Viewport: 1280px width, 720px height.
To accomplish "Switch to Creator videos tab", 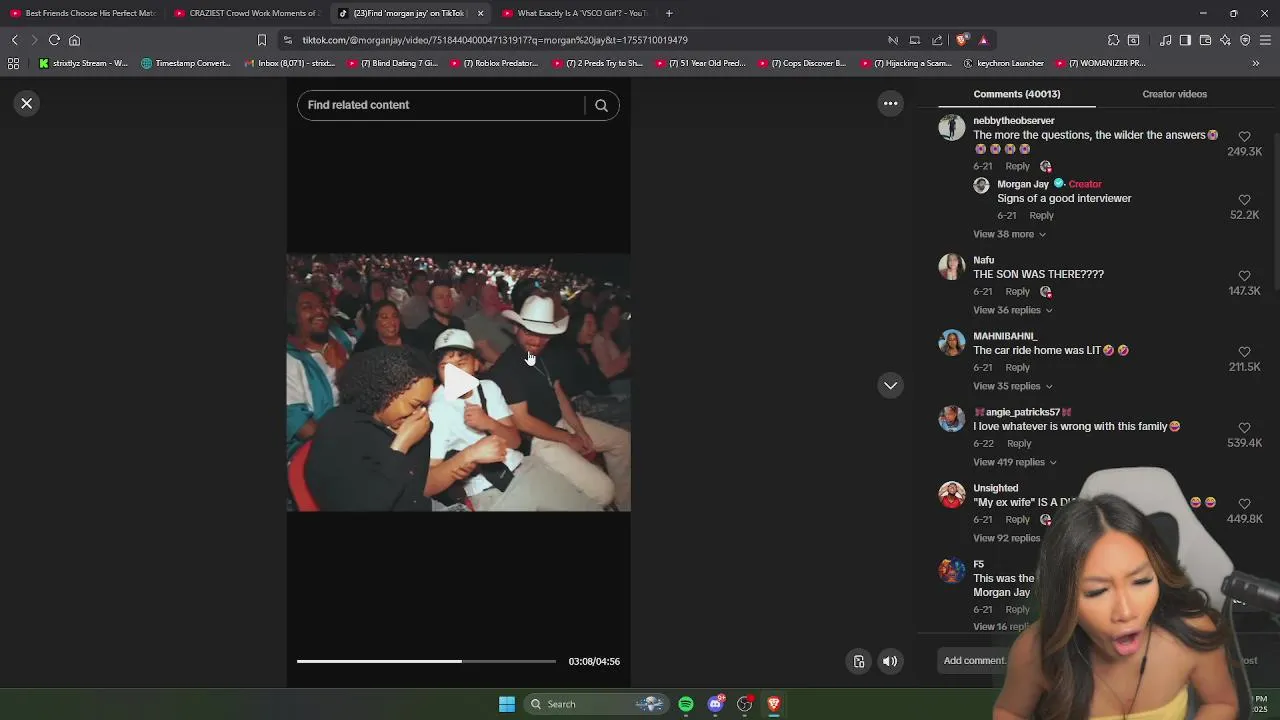I will tap(1174, 94).
